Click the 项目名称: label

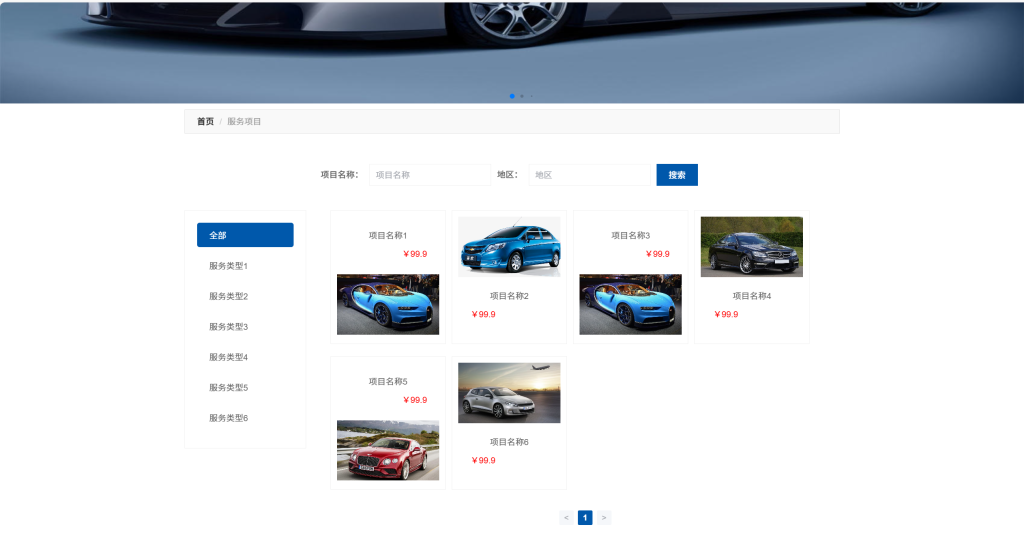tap(339, 175)
